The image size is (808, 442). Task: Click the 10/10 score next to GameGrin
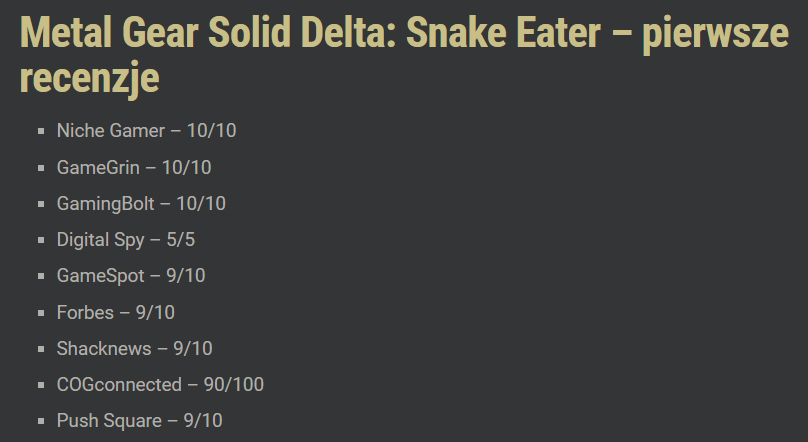(186, 167)
